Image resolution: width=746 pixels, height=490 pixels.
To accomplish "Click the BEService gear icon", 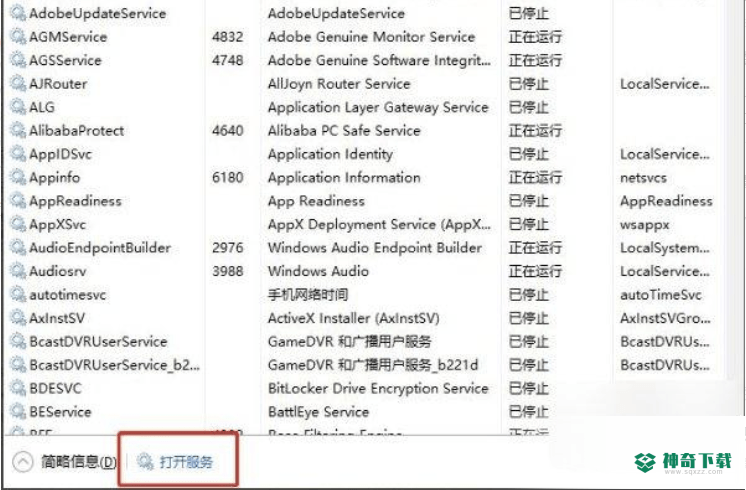I will coord(18,411).
